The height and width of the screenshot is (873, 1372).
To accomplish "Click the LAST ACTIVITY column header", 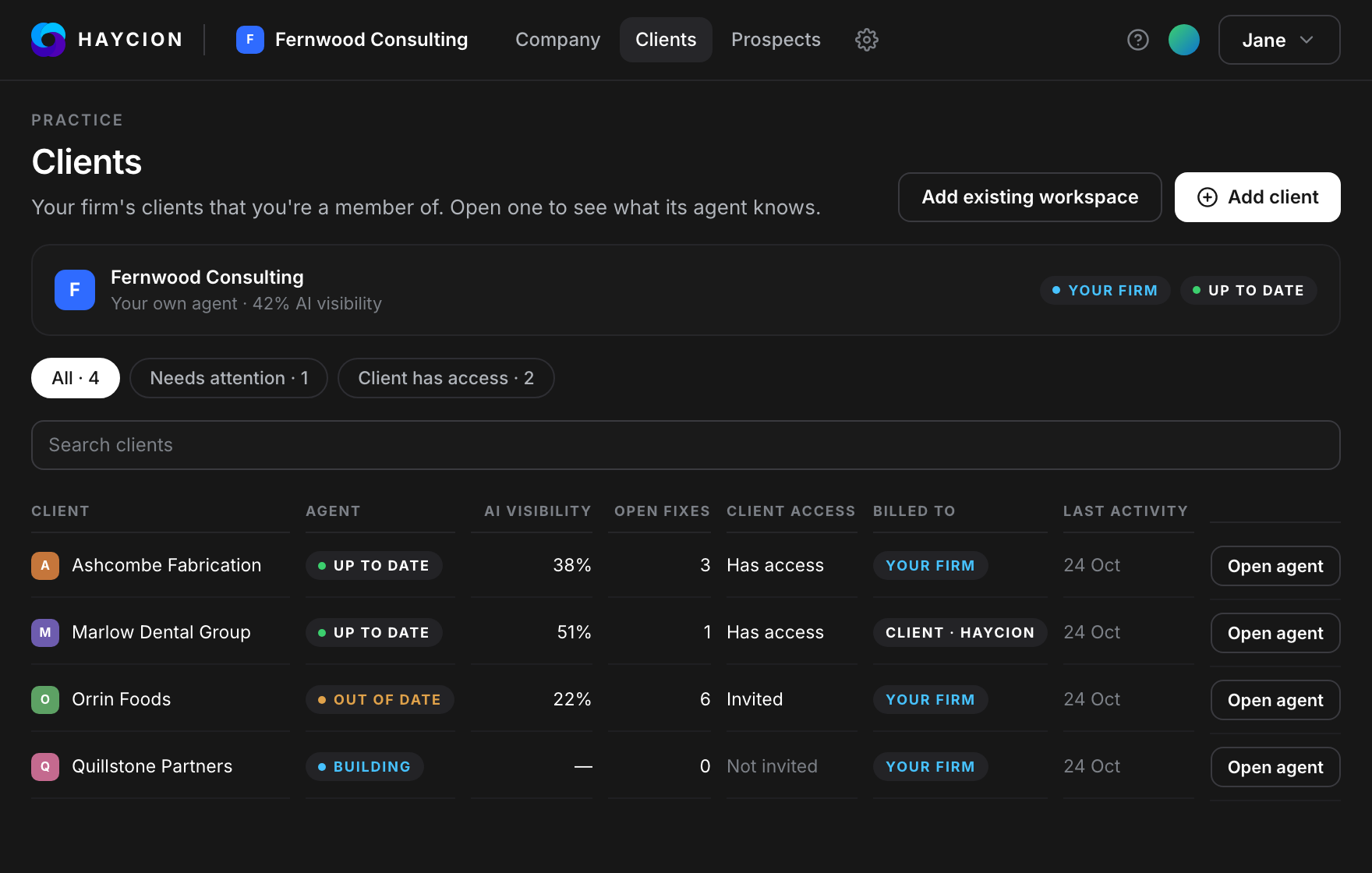I will tap(1126, 511).
